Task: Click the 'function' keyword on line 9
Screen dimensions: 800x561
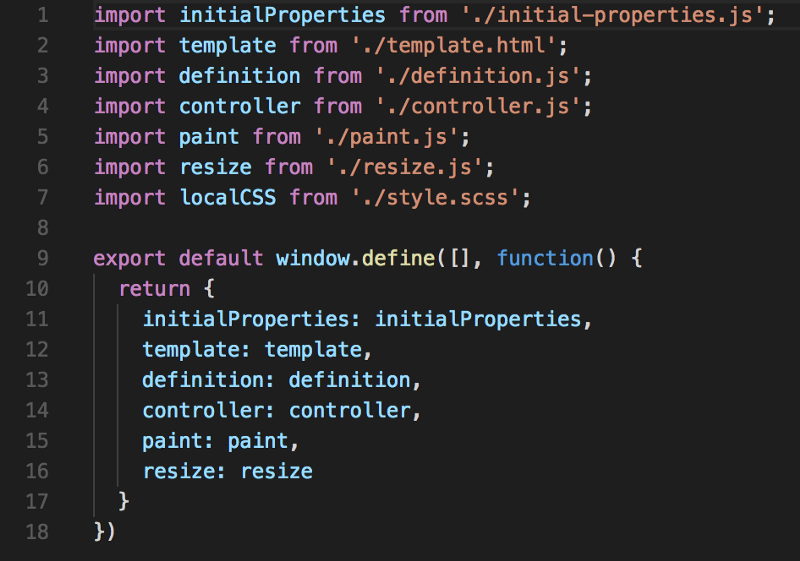Action: [x=545, y=259]
